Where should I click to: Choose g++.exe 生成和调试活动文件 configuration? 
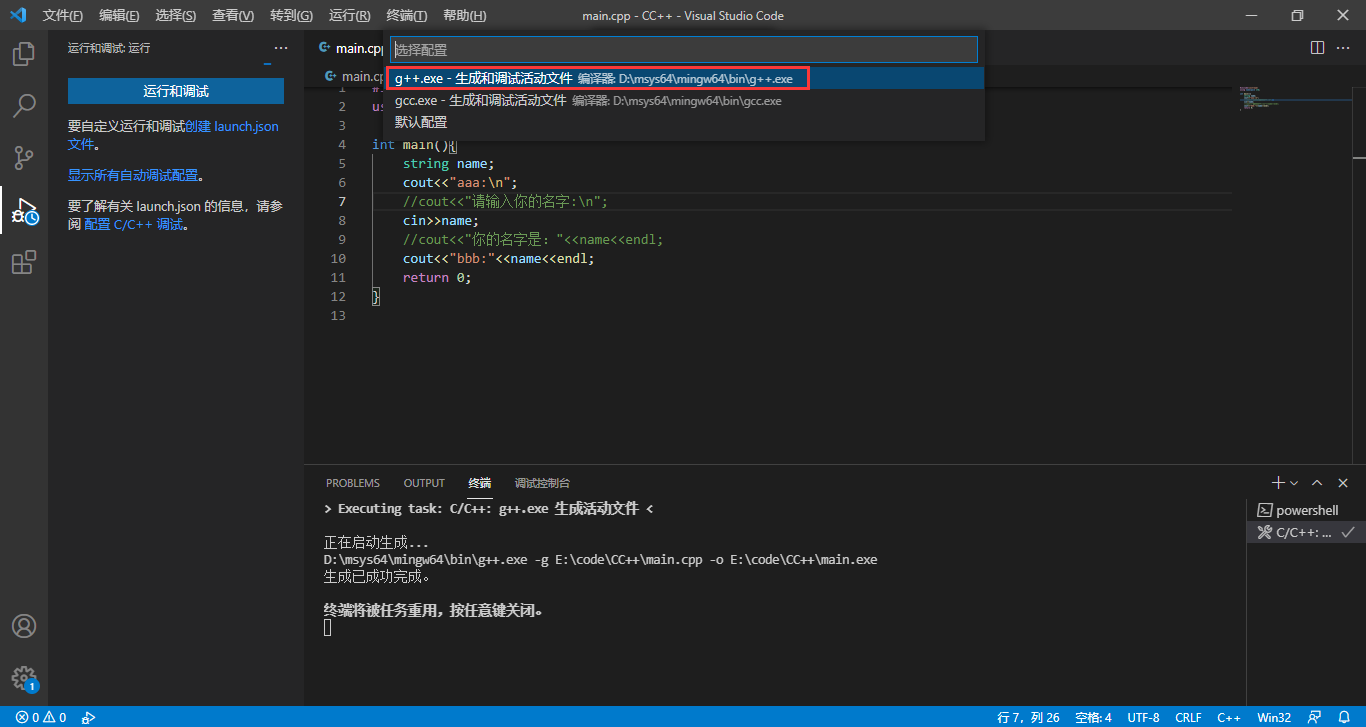point(683,78)
